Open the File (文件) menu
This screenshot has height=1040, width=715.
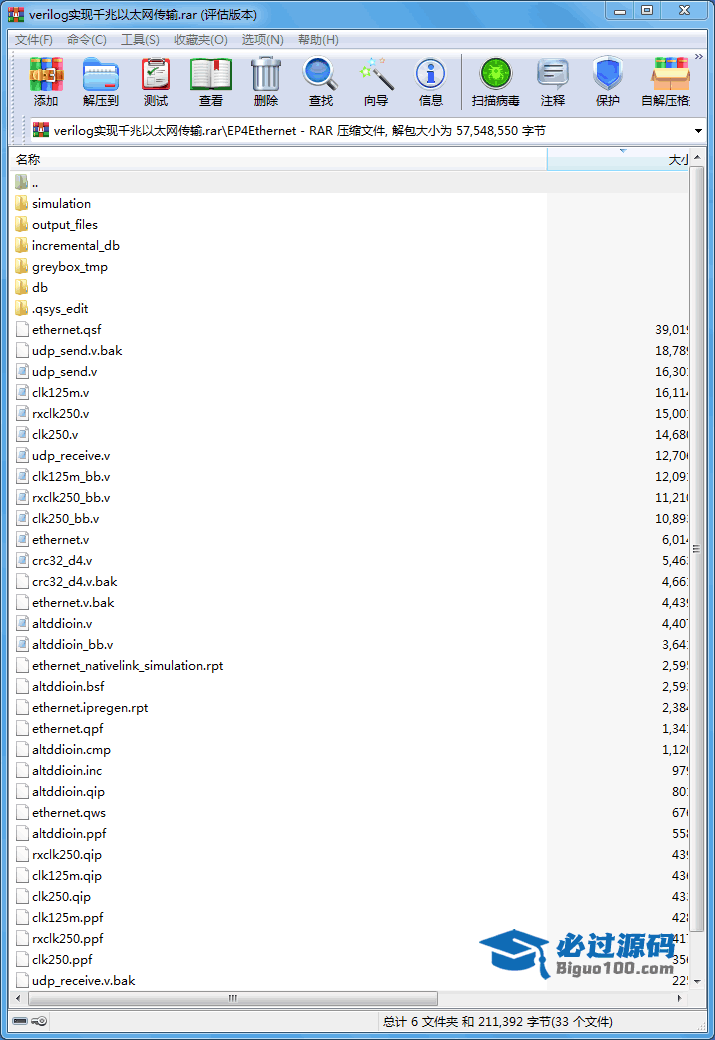pyautogui.click(x=34, y=40)
